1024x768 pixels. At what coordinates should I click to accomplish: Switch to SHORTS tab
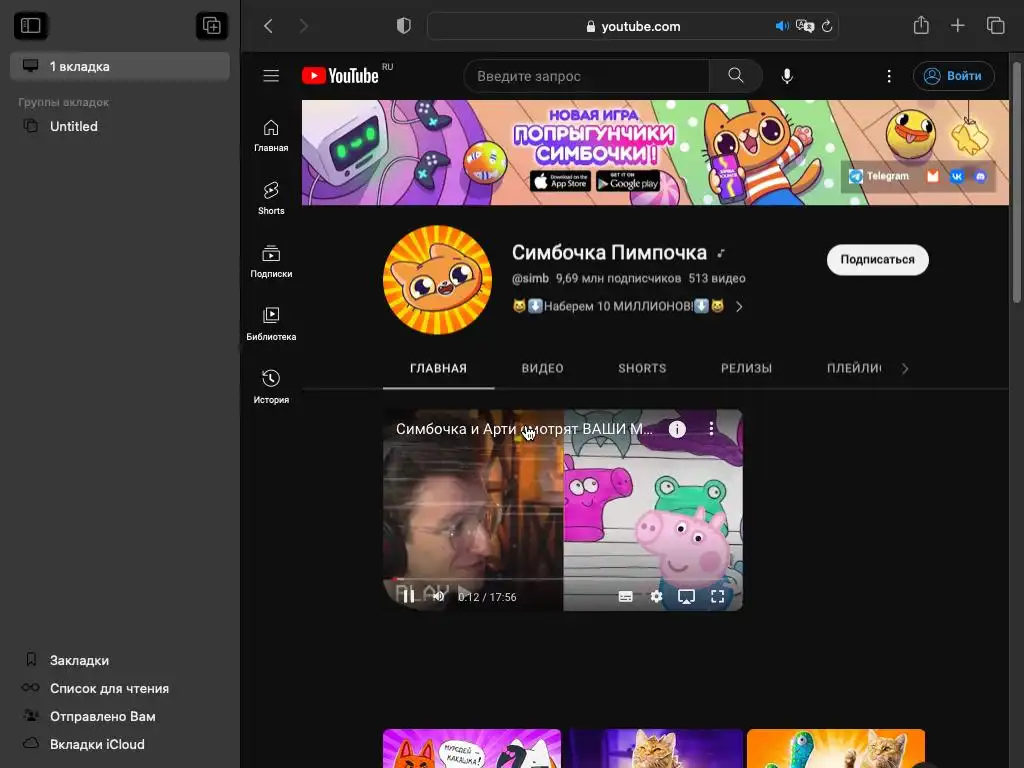[x=642, y=368]
